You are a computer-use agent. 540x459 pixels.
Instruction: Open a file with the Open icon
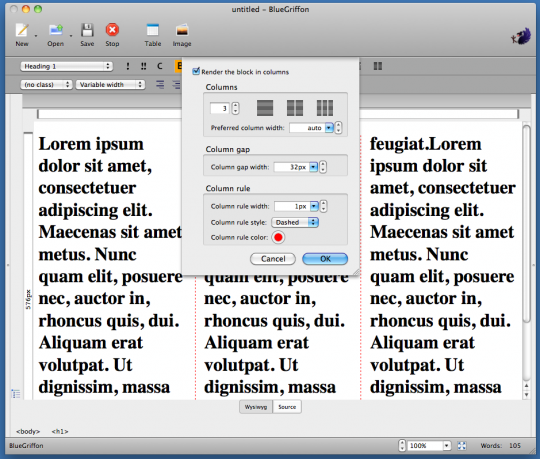(x=55, y=31)
